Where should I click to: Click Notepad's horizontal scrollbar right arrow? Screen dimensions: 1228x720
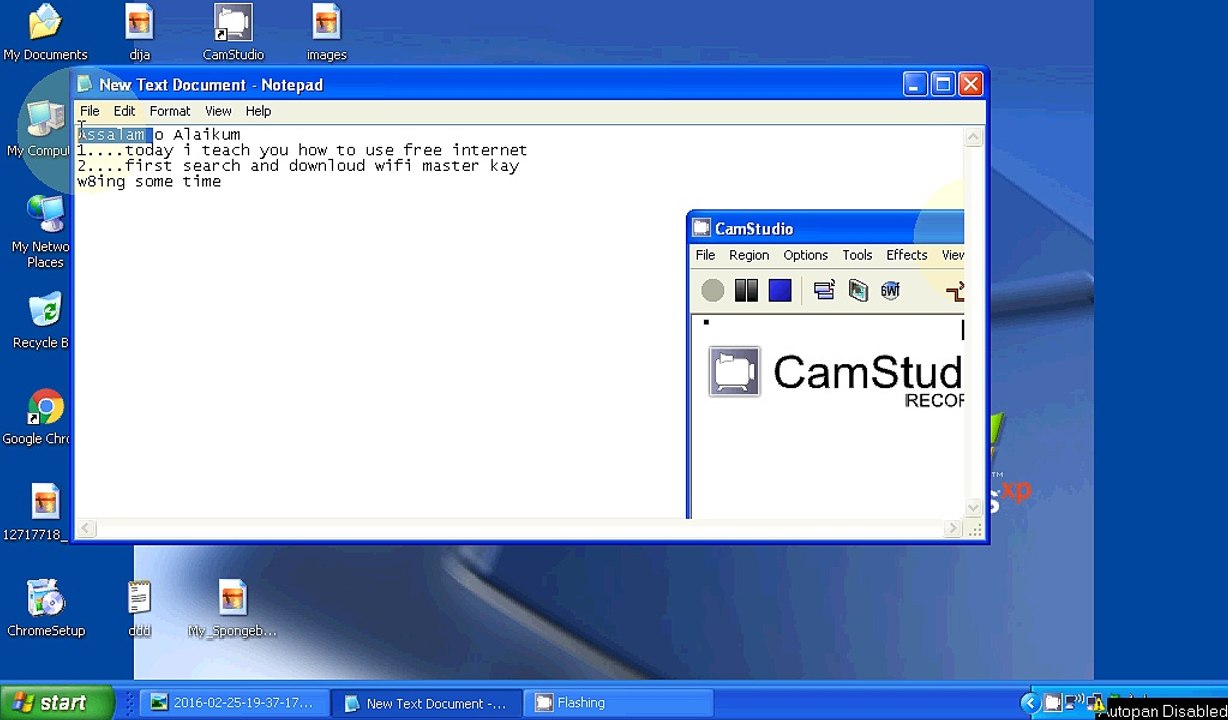tap(951, 529)
